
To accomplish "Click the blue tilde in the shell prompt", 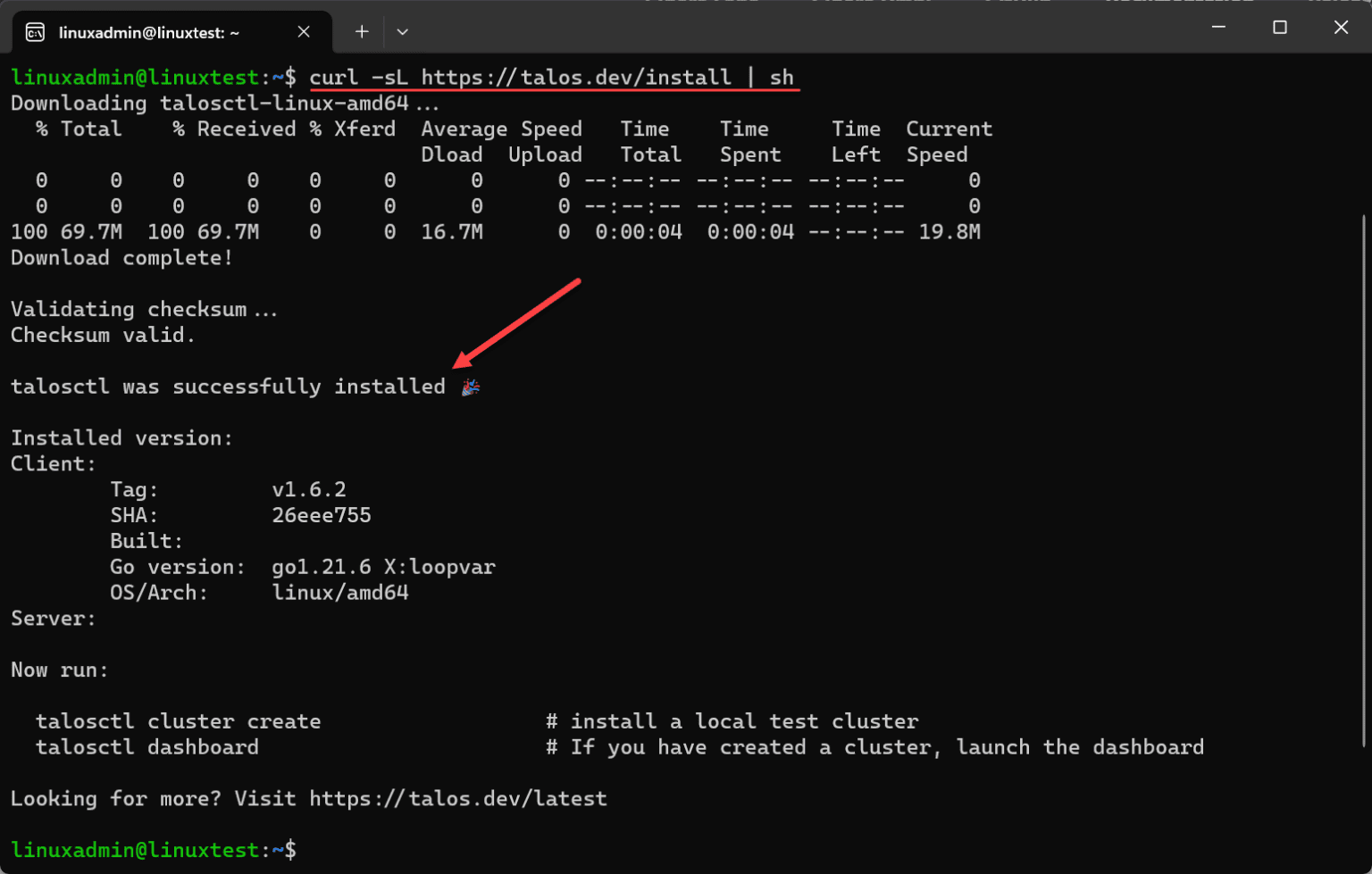I will click(277, 78).
